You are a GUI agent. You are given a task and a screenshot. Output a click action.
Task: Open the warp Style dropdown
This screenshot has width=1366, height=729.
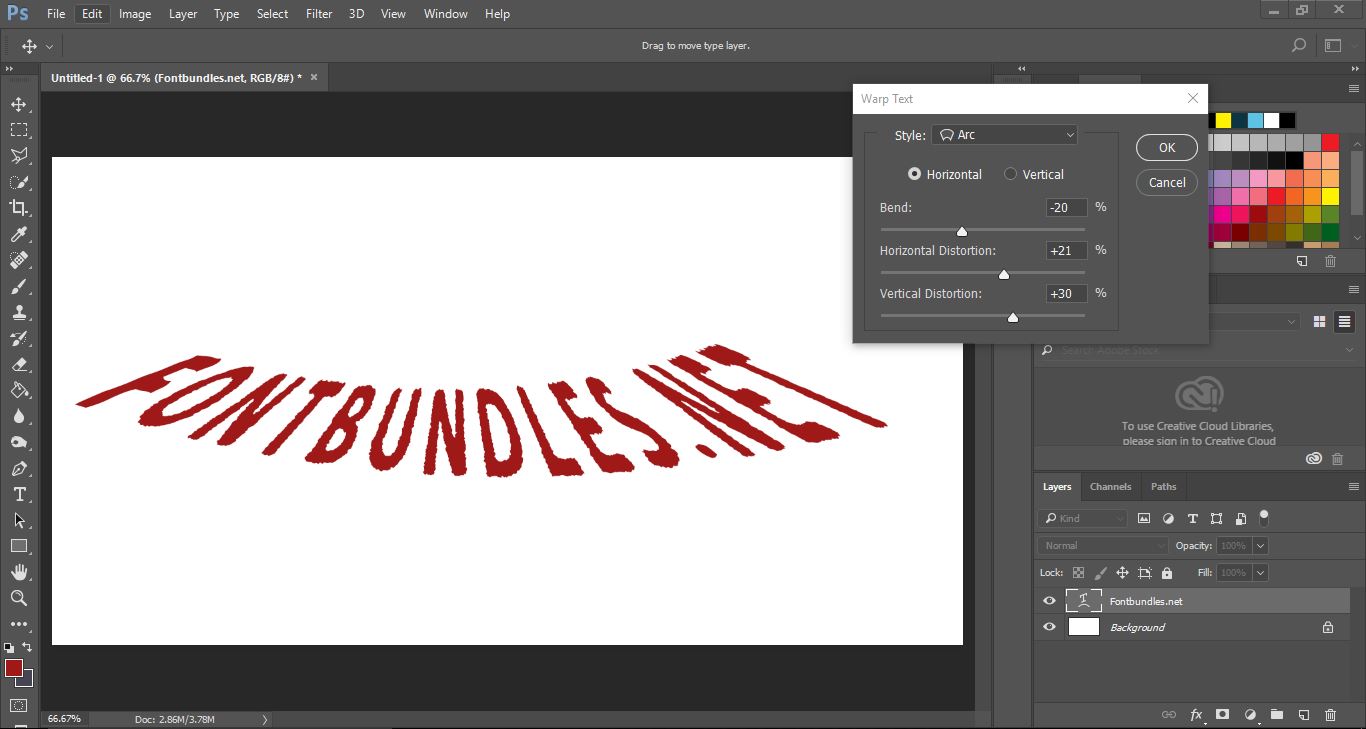pos(1004,133)
